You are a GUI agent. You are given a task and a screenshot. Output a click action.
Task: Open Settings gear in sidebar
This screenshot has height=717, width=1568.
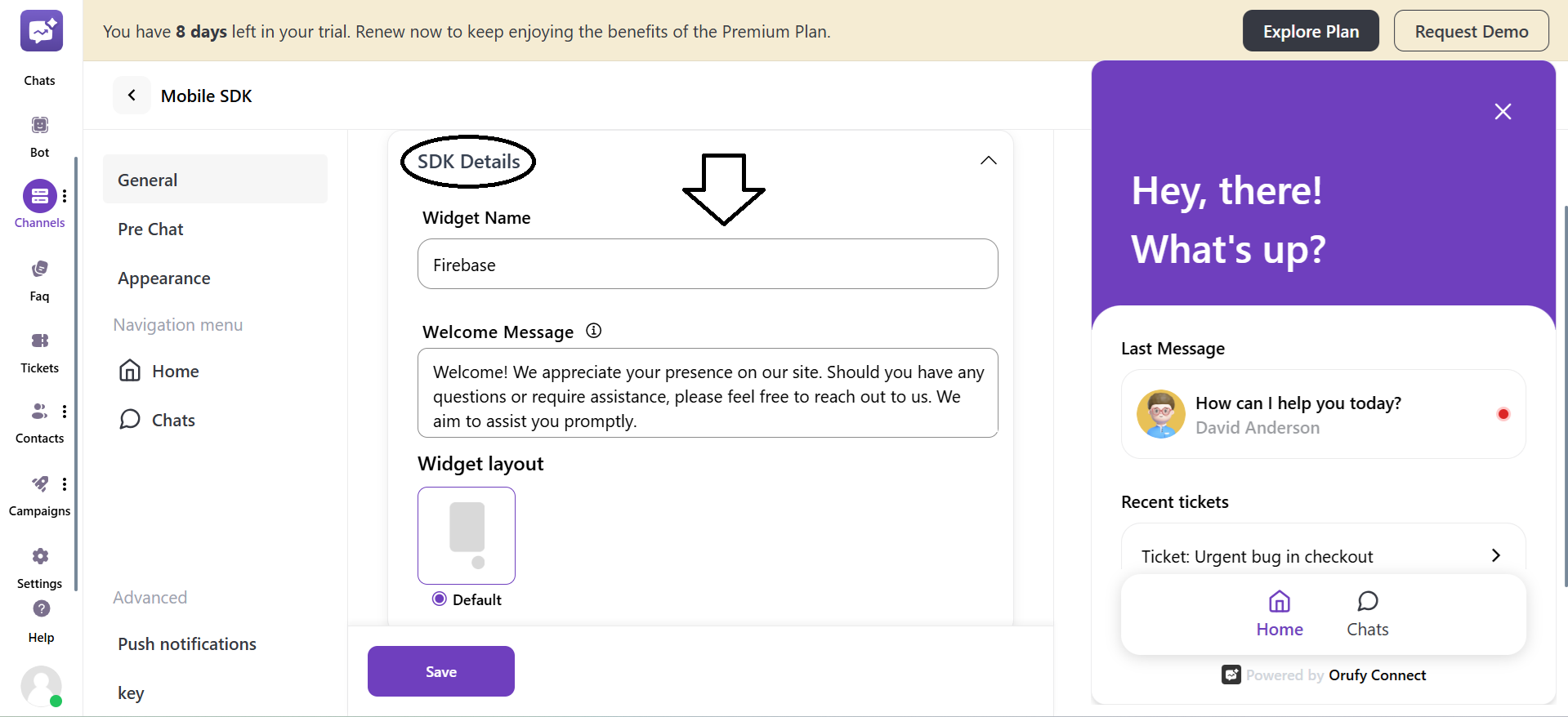pos(40,557)
